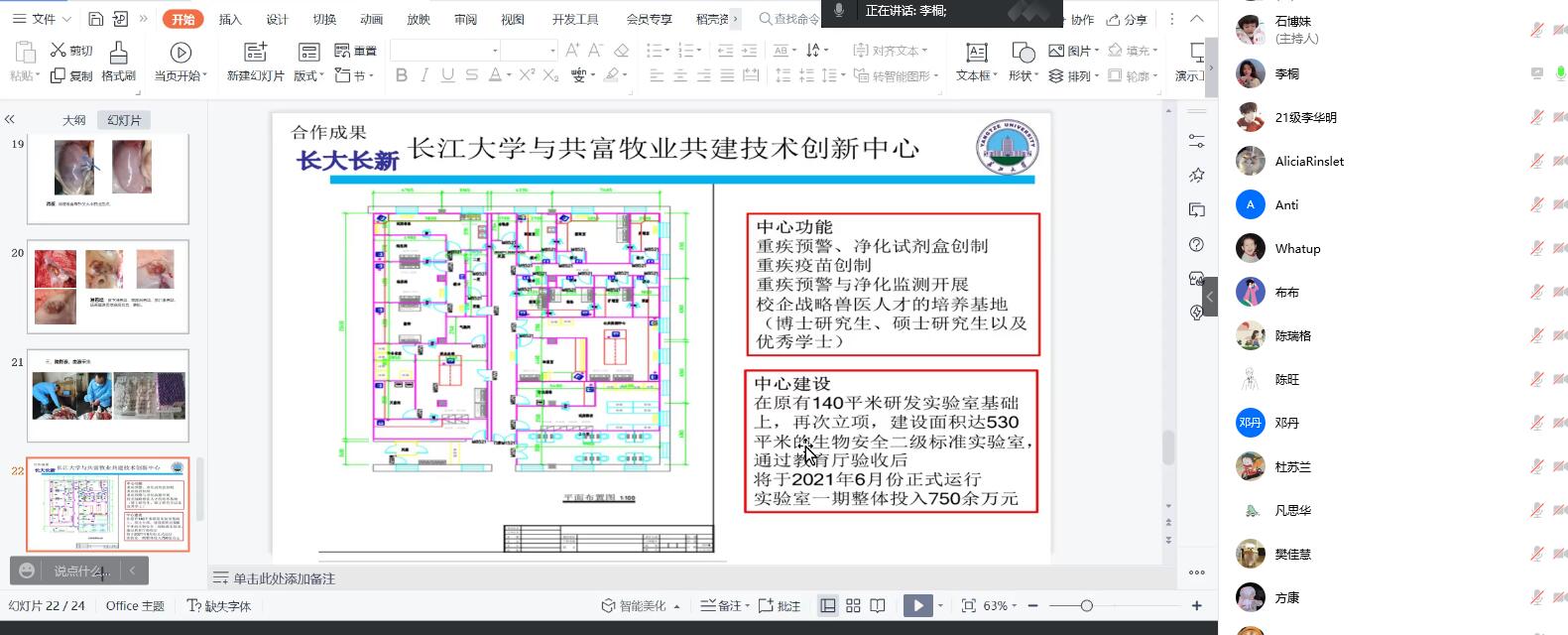Viewport: 1568px width, 635px height.
Task: Toggle underline formatting
Action: pos(447,75)
